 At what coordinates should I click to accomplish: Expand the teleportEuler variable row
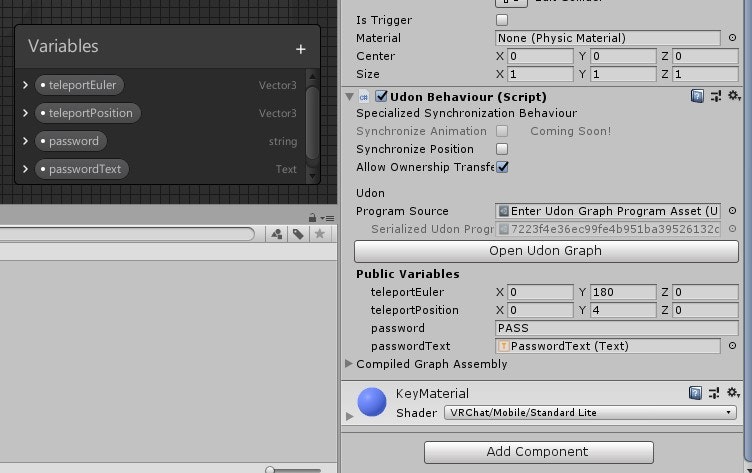tap(25, 85)
